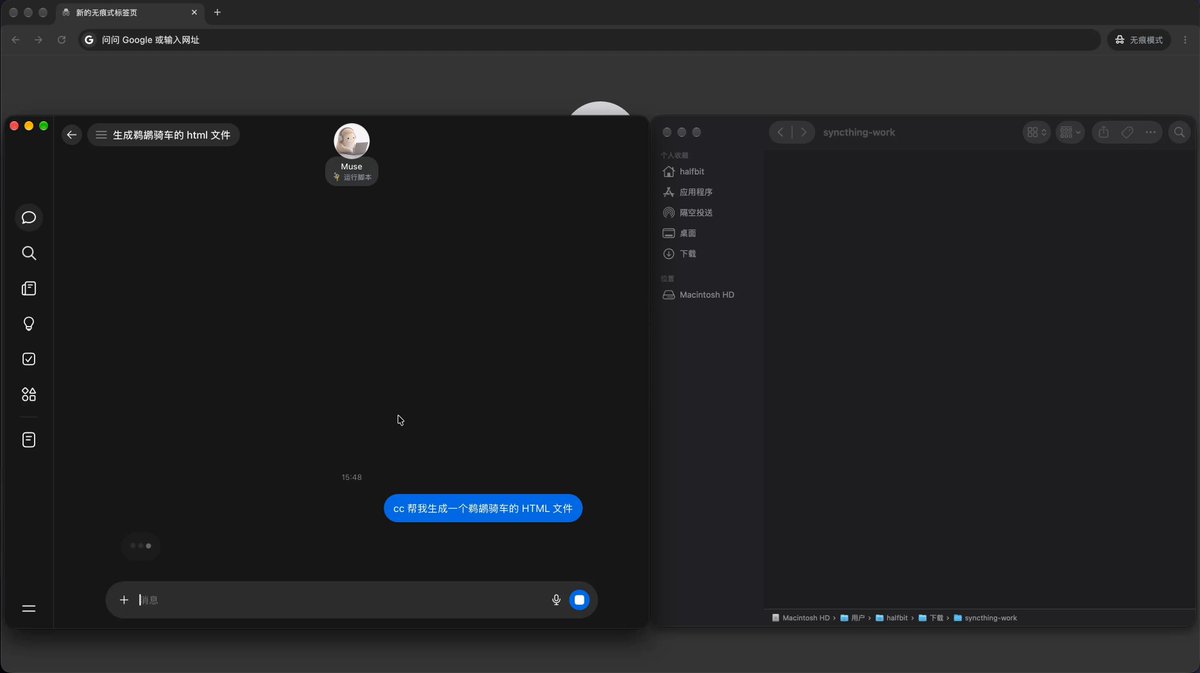The image size is (1200, 673).
Task: Close the 新的无痕式标签页 browser tab
Action: [195, 12]
